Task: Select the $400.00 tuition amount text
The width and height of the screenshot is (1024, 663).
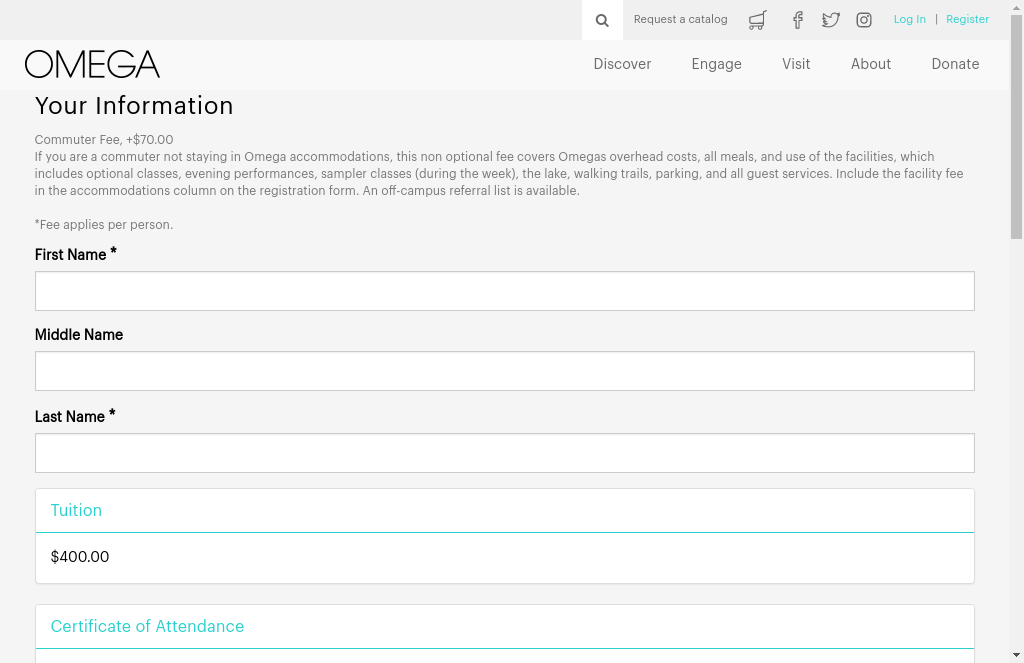Action: [80, 557]
